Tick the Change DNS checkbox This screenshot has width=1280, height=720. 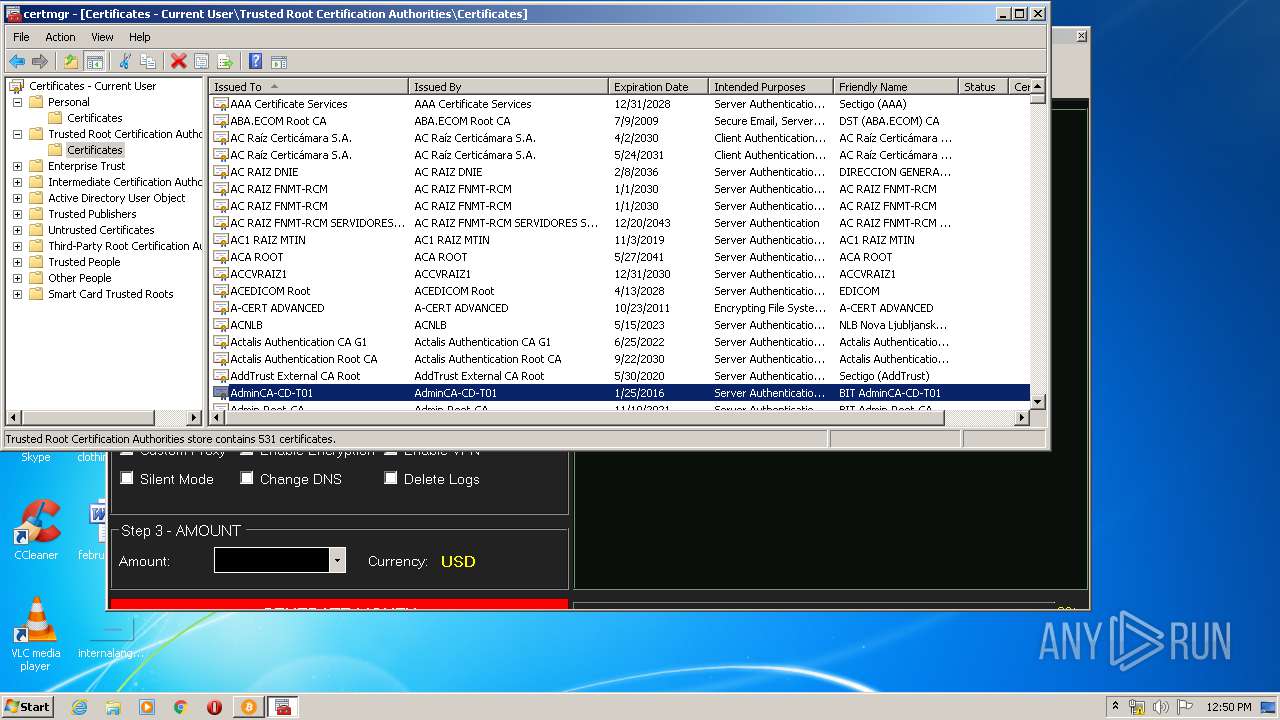click(x=247, y=479)
